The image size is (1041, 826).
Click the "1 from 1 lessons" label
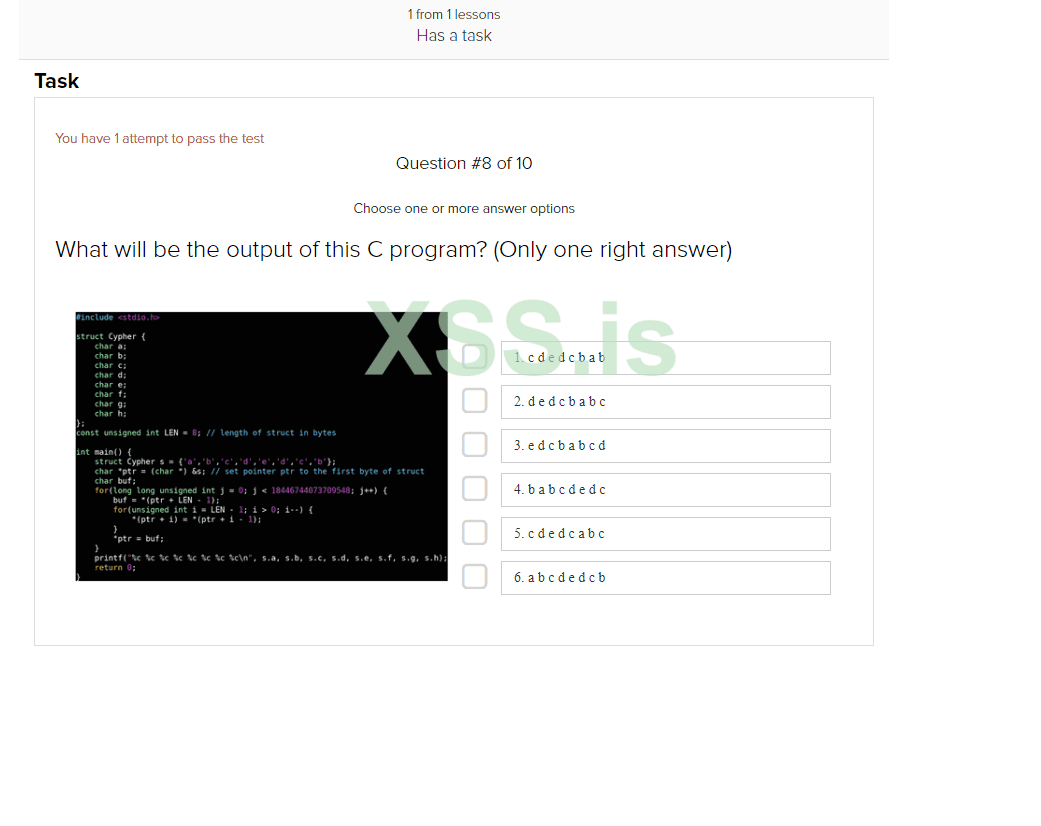[x=454, y=14]
